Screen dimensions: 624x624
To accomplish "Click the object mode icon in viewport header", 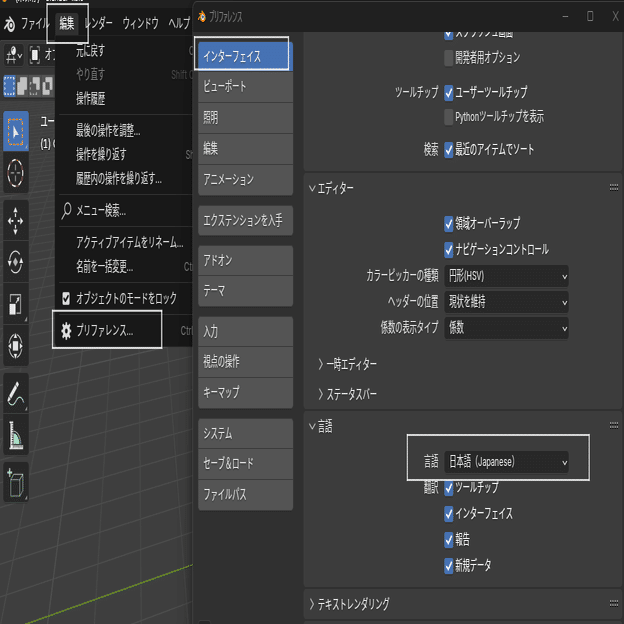I will [35, 55].
